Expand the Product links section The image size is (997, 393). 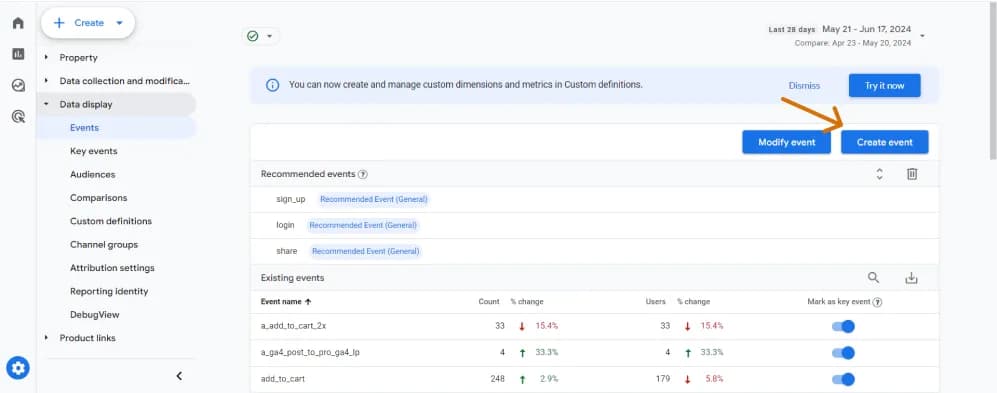click(46, 338)
